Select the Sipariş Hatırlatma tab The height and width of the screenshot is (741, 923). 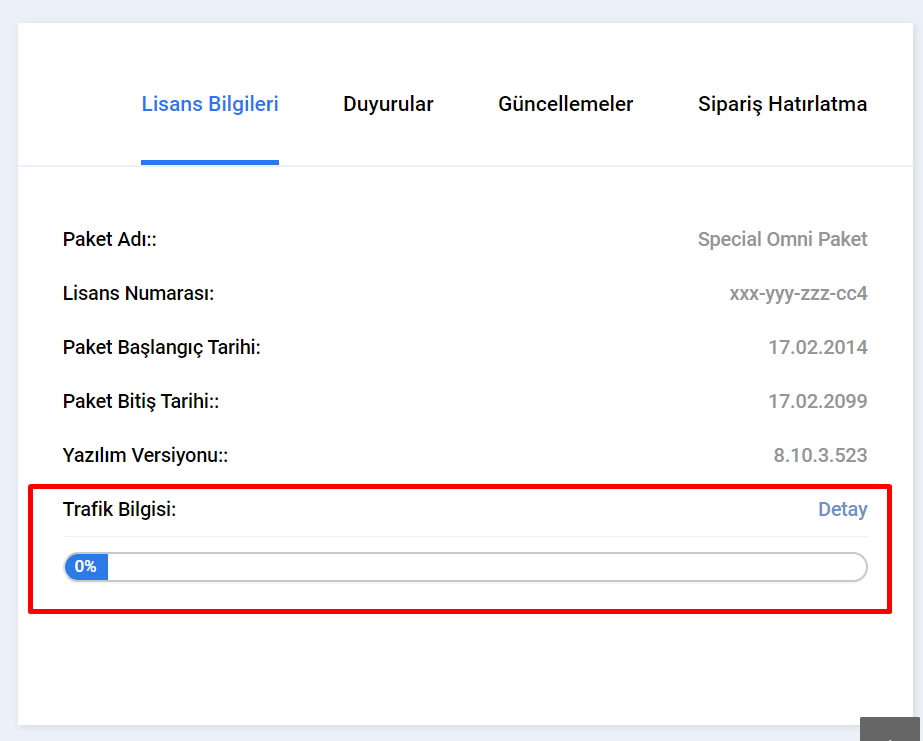point(782,104)
